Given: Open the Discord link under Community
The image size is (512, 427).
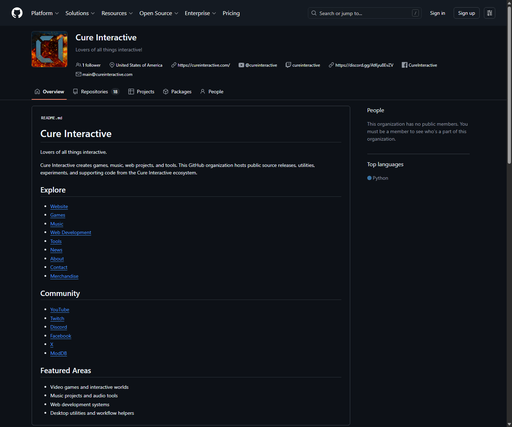Looking at the screenshot, I should (59, 327).
